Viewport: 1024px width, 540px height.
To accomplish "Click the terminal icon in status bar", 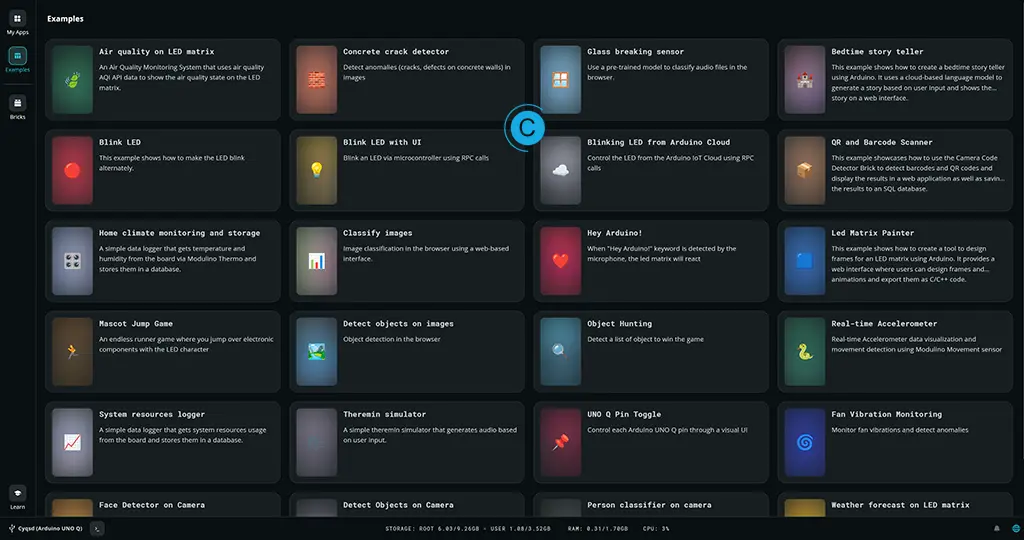I will 97,528.
